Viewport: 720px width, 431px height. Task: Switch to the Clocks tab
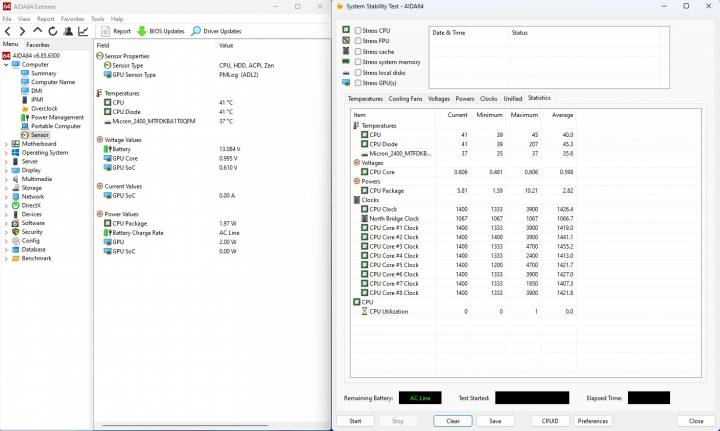point(489,99)
